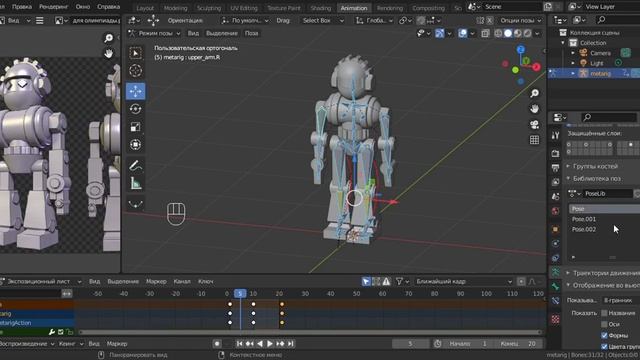Switch to the Modeling workspace tab
This screenshot has width=640, height=360.
tap(175, 8)
